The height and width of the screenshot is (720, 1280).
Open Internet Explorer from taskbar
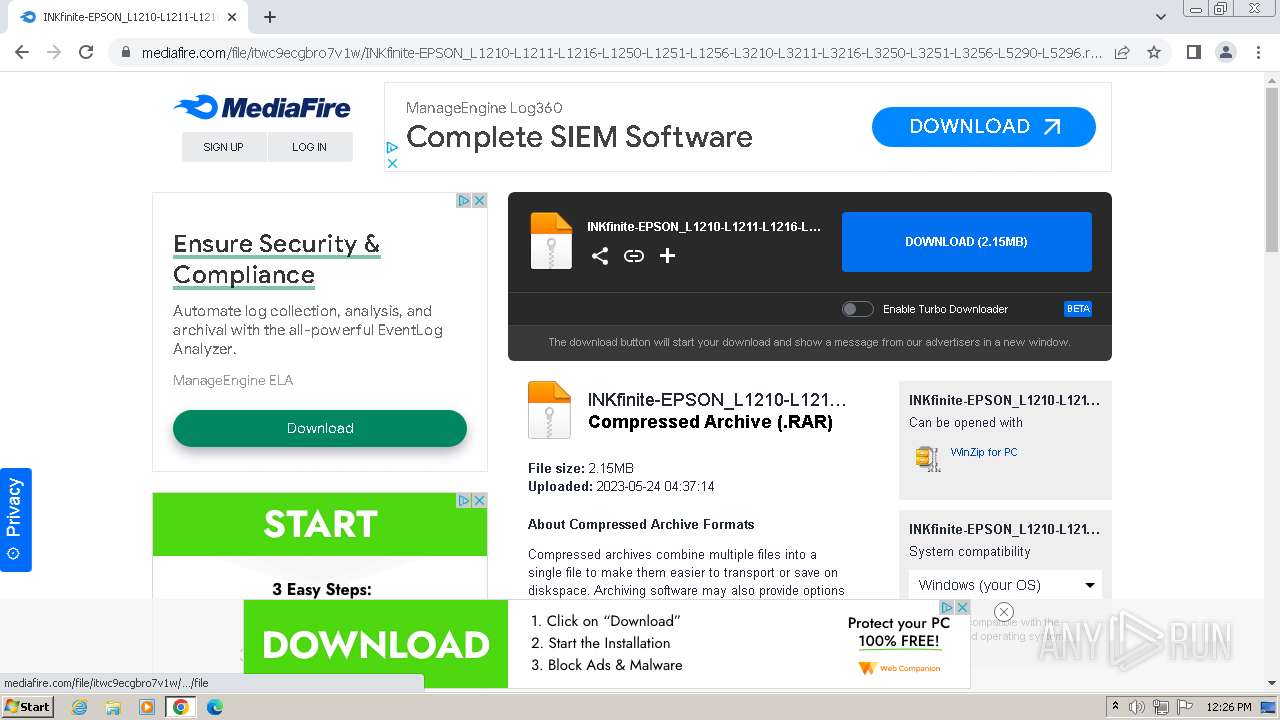(80, 707)
